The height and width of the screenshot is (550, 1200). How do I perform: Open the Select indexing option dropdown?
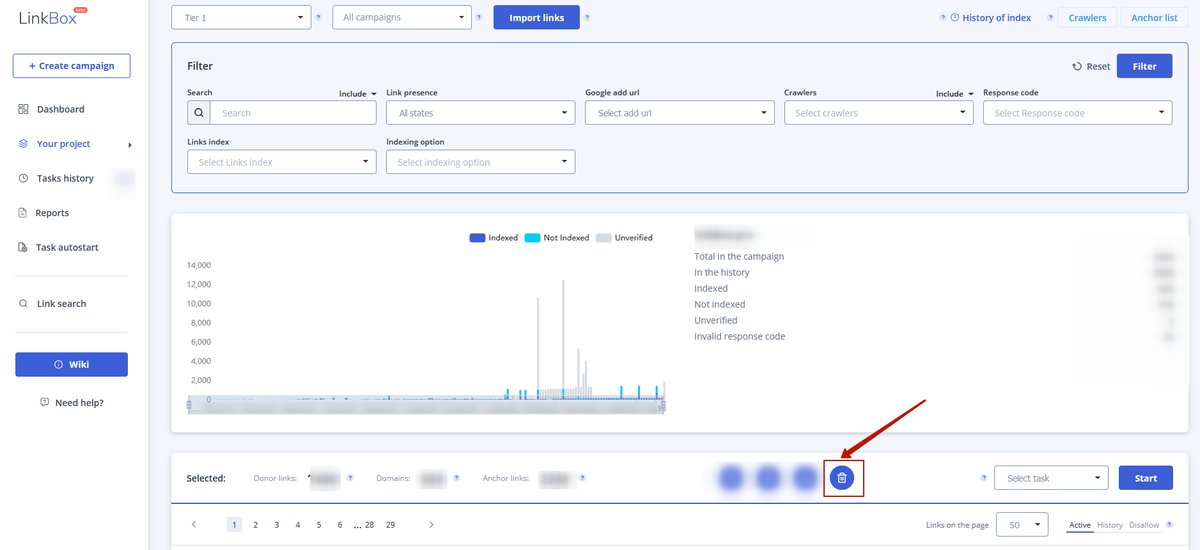coord(481,162)
